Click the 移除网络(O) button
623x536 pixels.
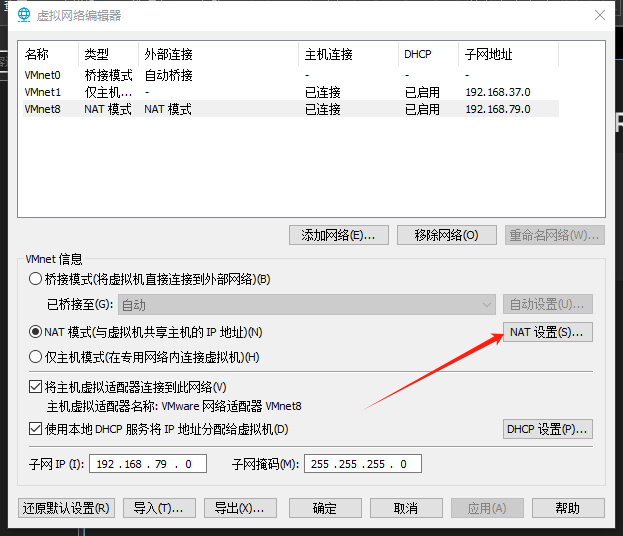click(447, 235)
